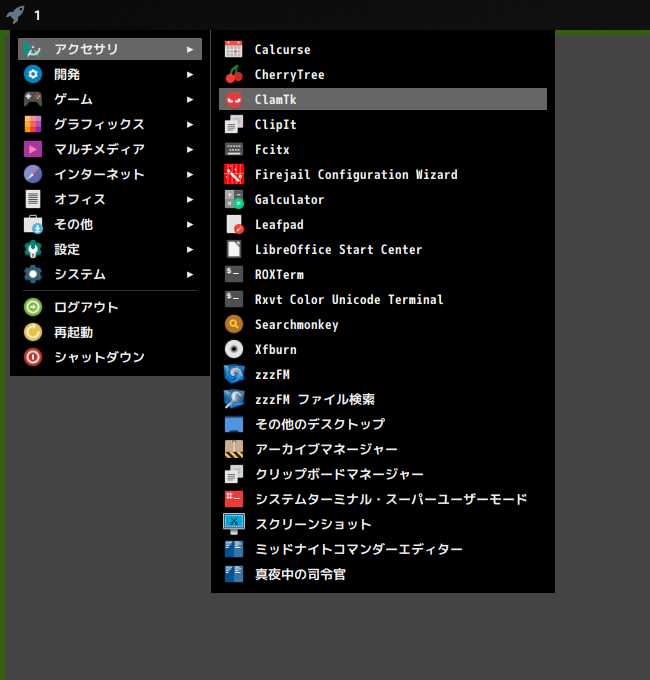
Task: Click the ログアウト green icon
Action: (33, 307)
